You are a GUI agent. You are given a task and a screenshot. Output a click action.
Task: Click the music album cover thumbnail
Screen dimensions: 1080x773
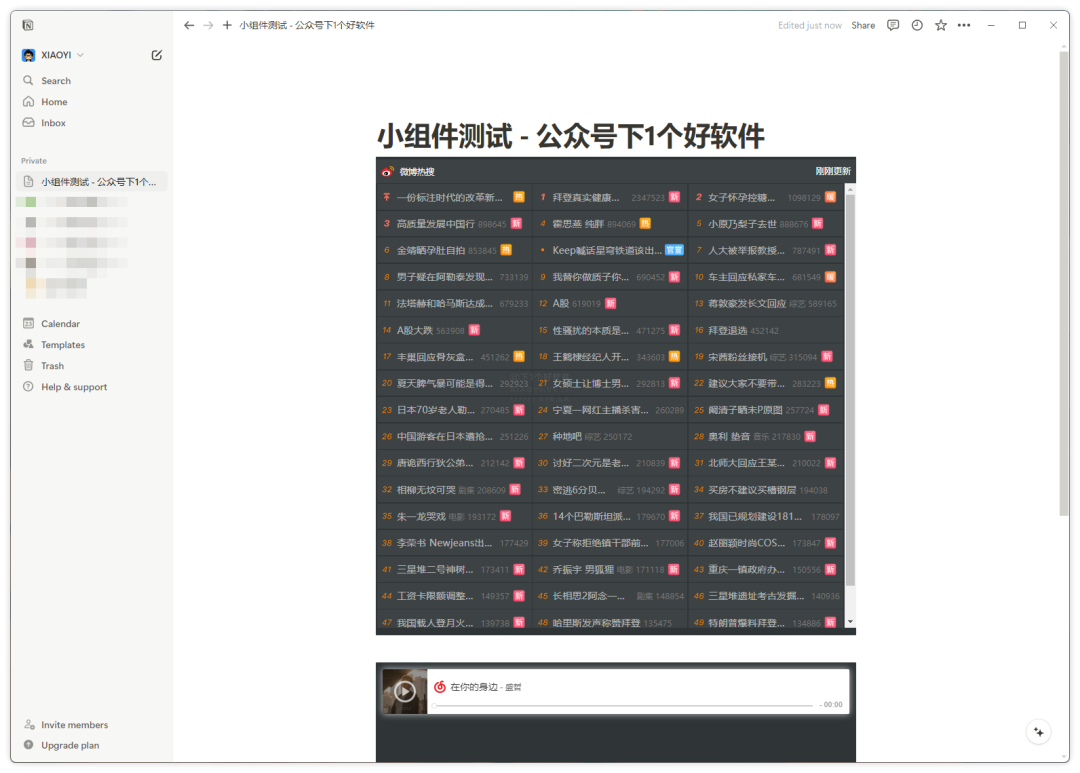tap(404, 691)
